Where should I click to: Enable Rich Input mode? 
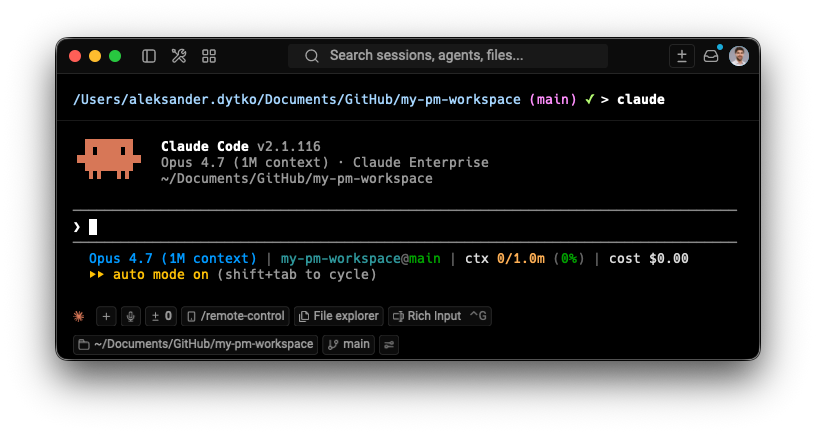pos(440,316)
